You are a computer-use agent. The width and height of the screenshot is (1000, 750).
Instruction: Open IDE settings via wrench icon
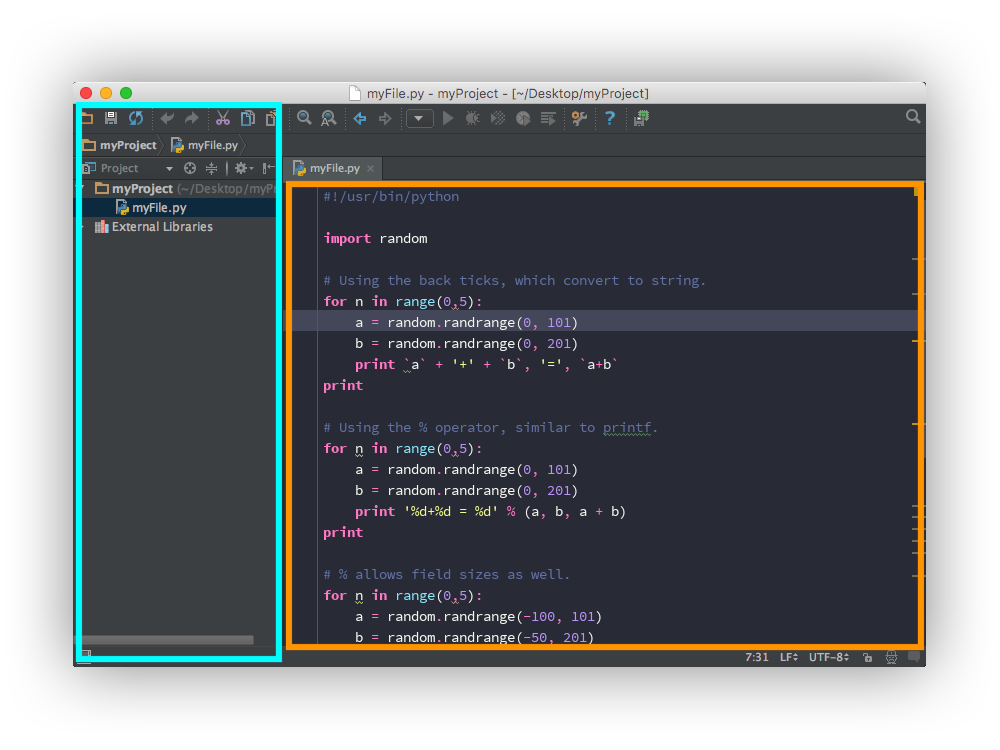(x=580, y=118)
